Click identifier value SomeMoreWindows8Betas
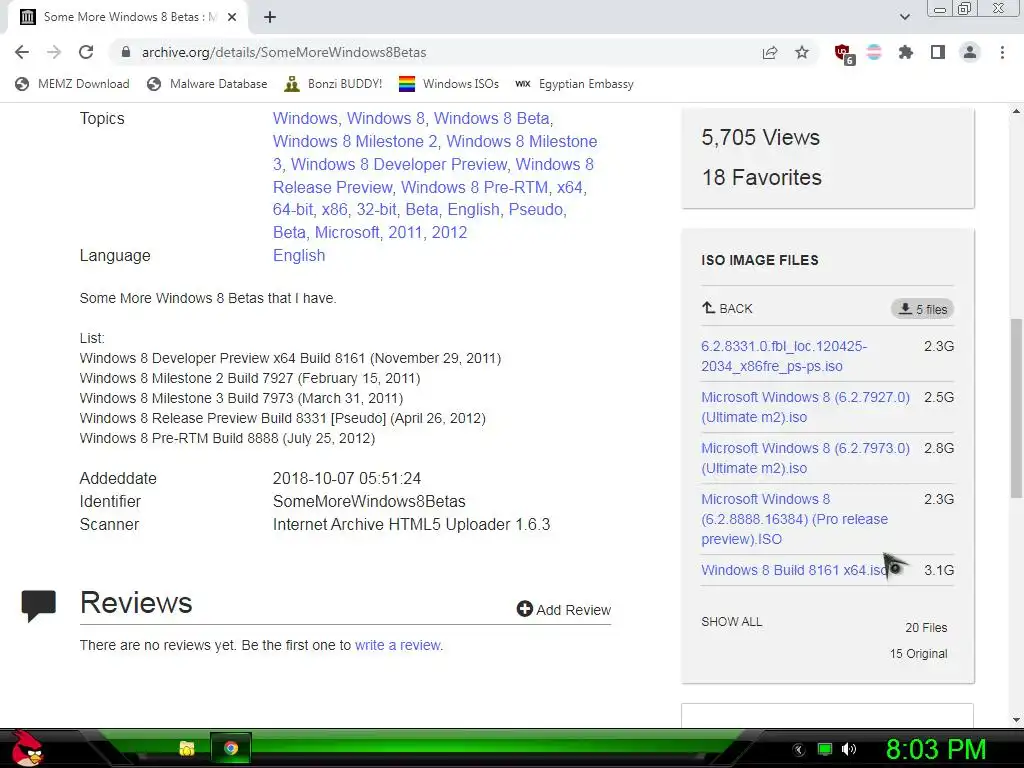1024x768 pixels. tap(369, 502)
